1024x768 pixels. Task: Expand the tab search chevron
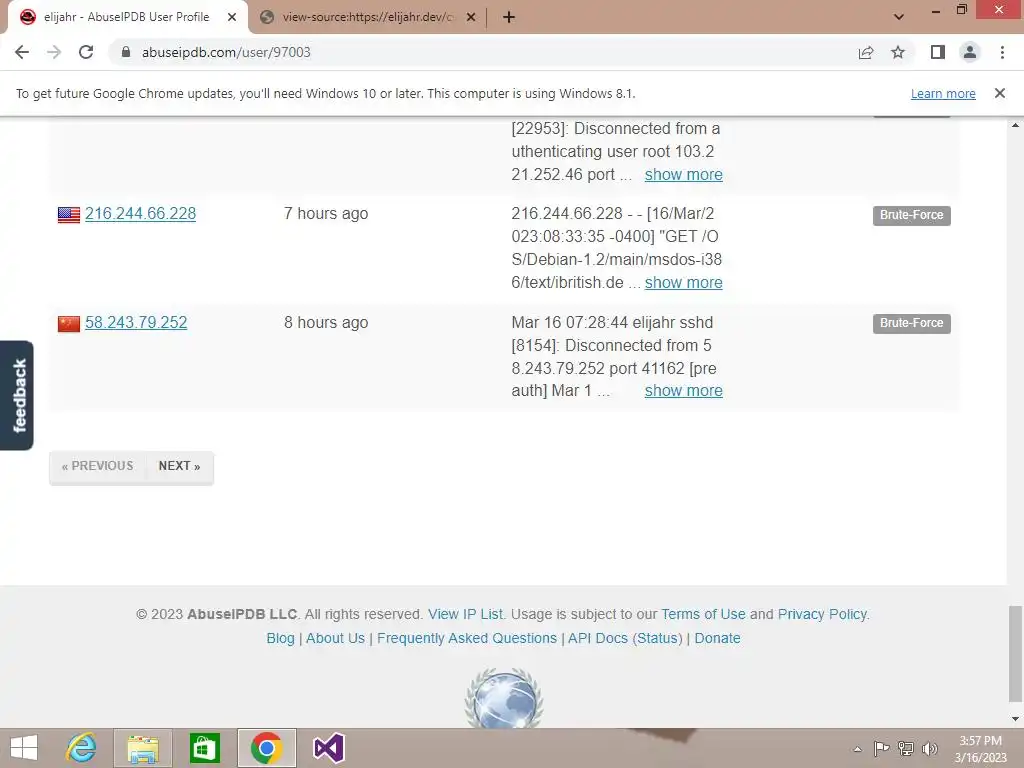point(899,17)
